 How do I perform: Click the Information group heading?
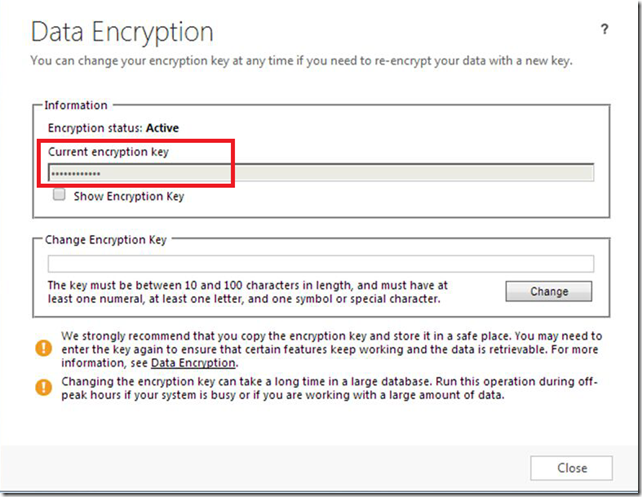(76, 105)
